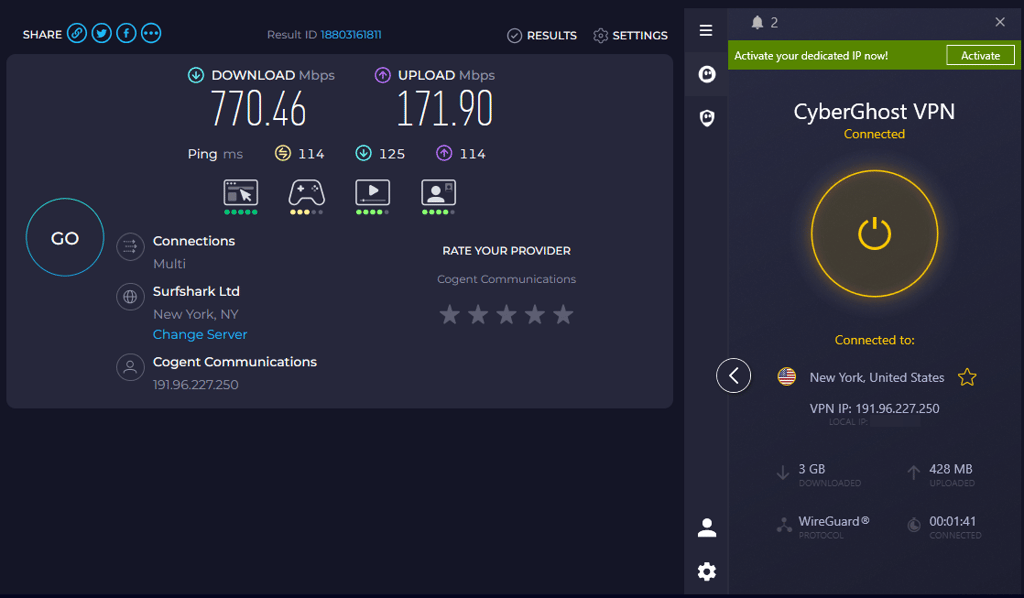Open Result ID 18803161811 link
This screenshot has width=1024, height=598.
tap(351, 35)
